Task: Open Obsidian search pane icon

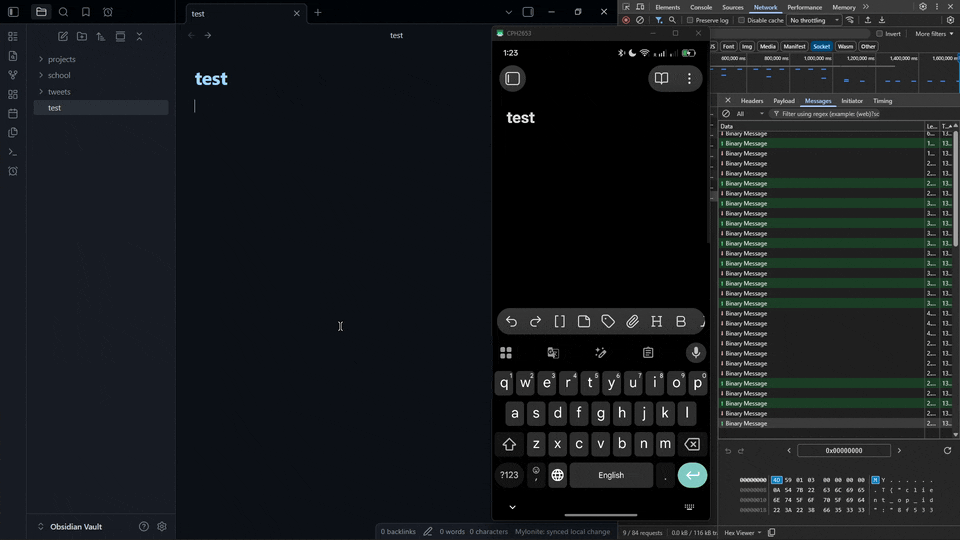Action: [x=63, y=12]
